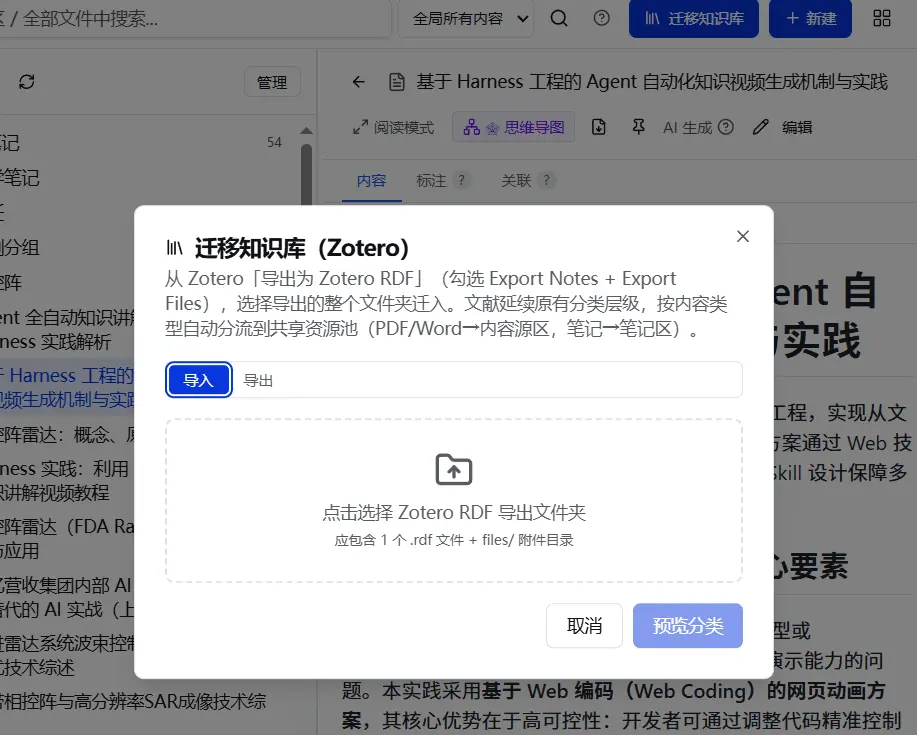Open the help question mark icon by search
The image size is (917, 735).
[601, 18]
